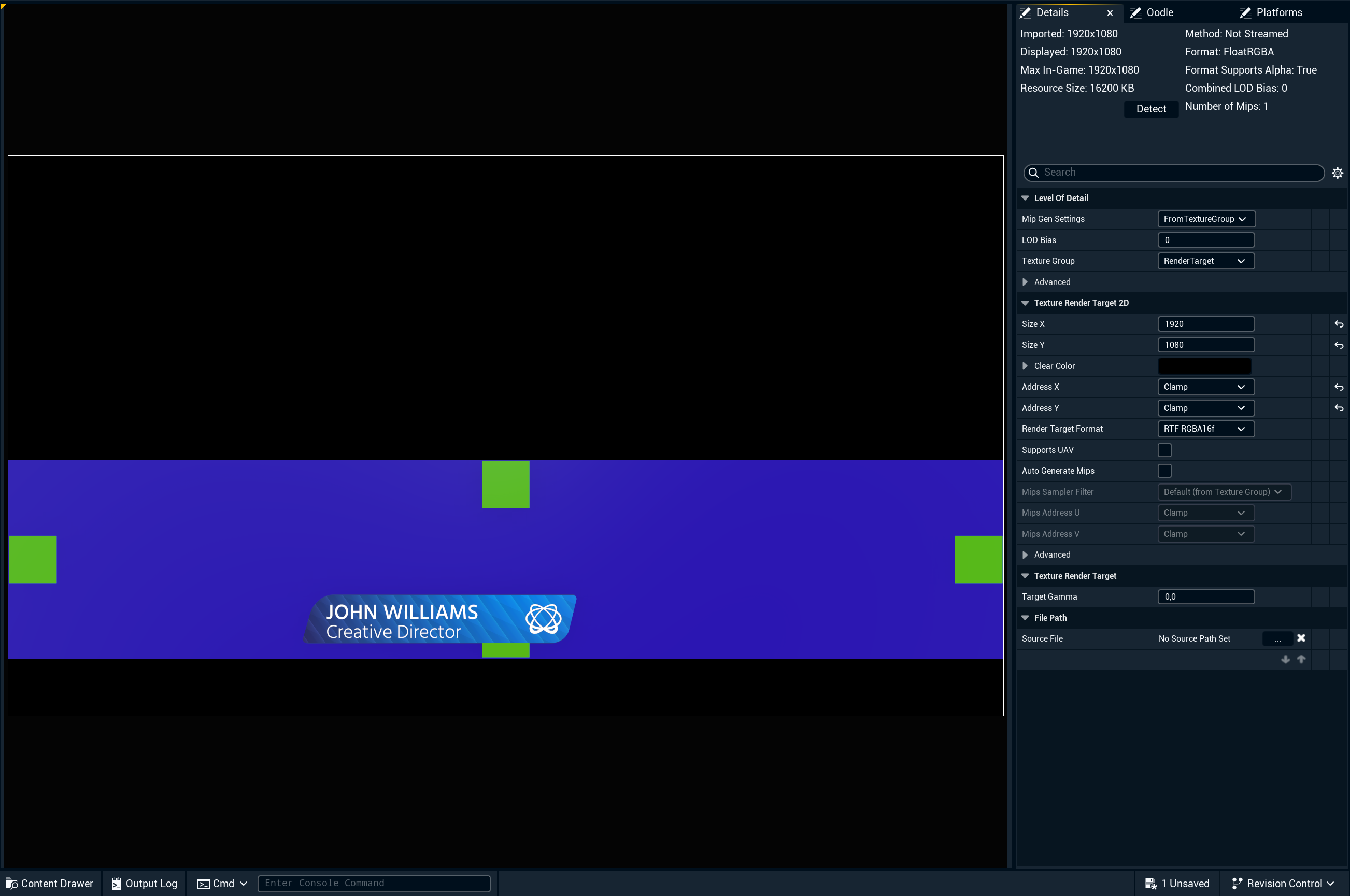Click the Enter Console Command field
The image size is (1350, 896).
point(374,884)
